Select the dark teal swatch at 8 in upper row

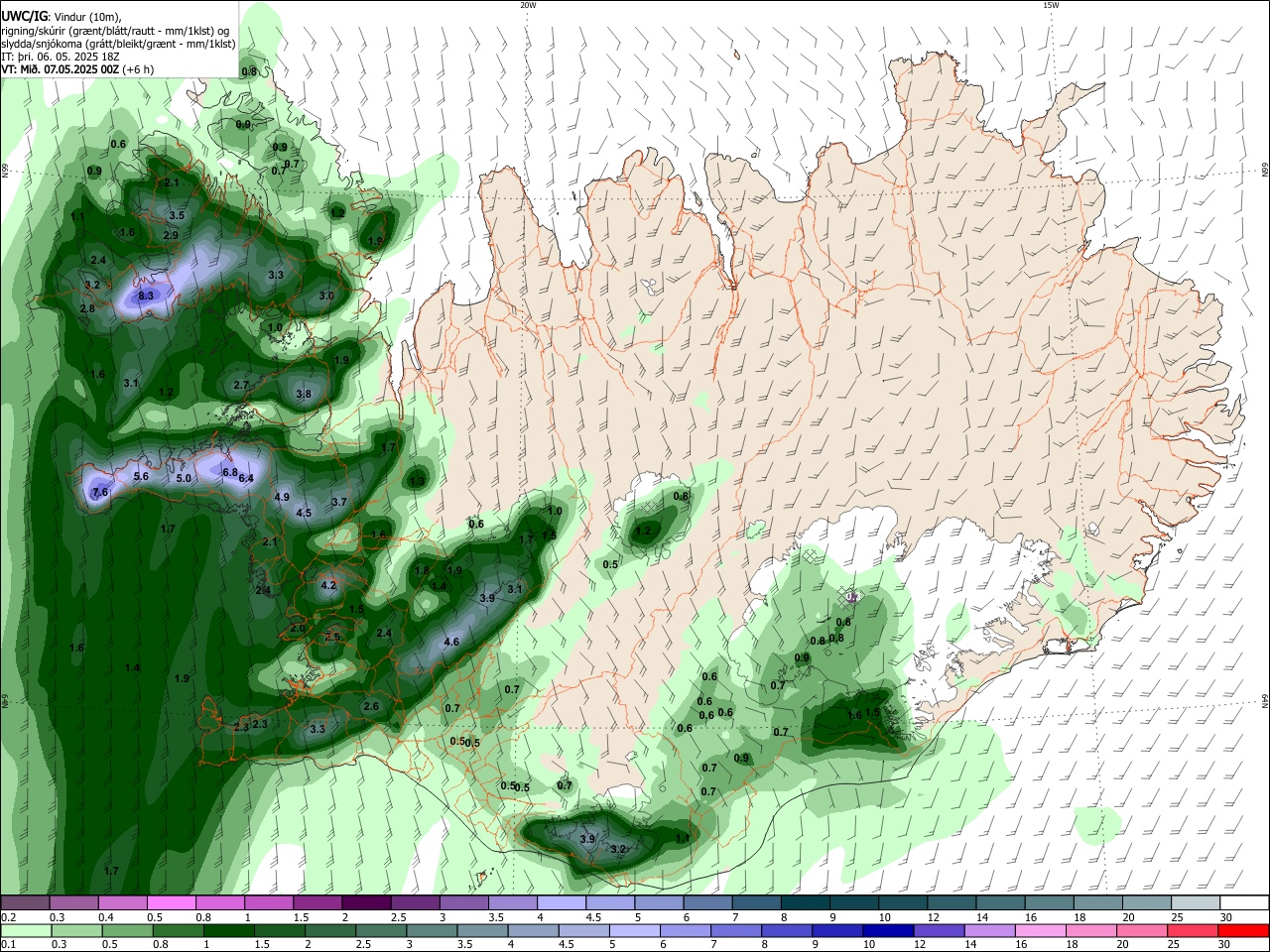click(805, 902)
